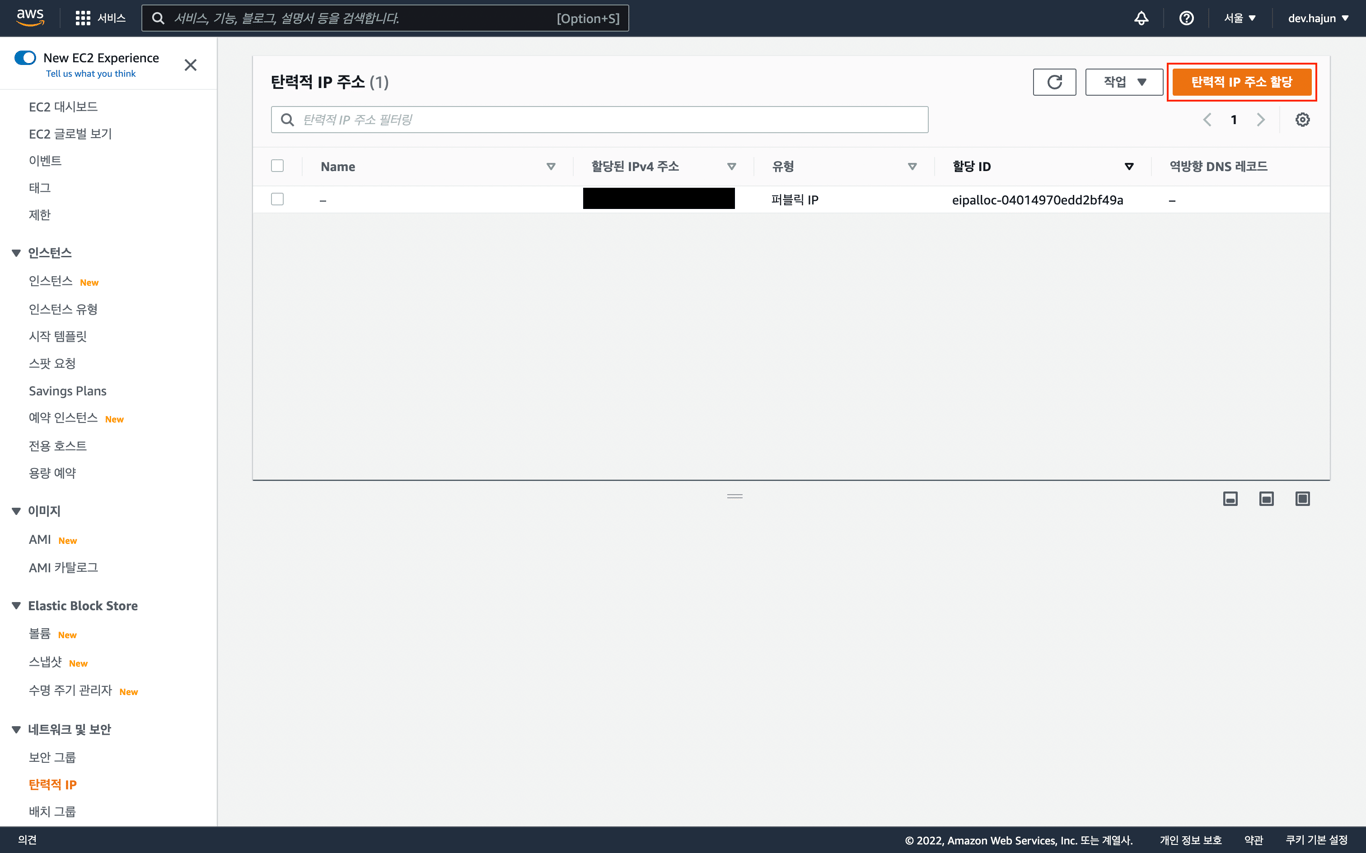1366x853 pixels.
Task: Refresh the elastic IP list
Action: point(1054,82)
